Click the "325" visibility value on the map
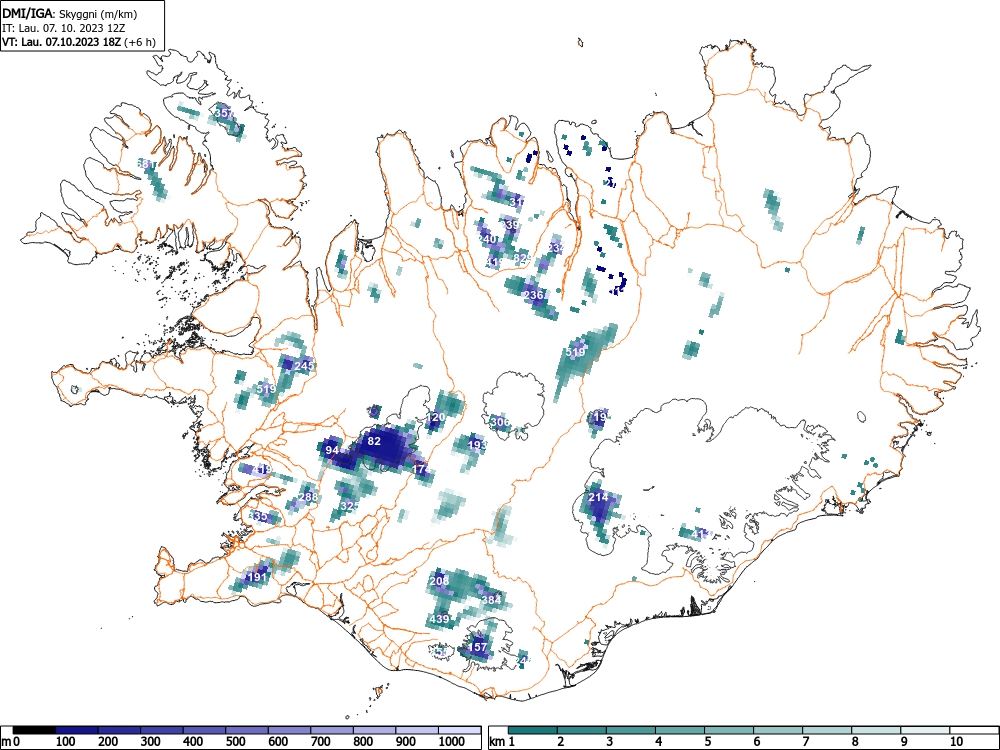Screen dimensions: 1000x750 (350, 506)
